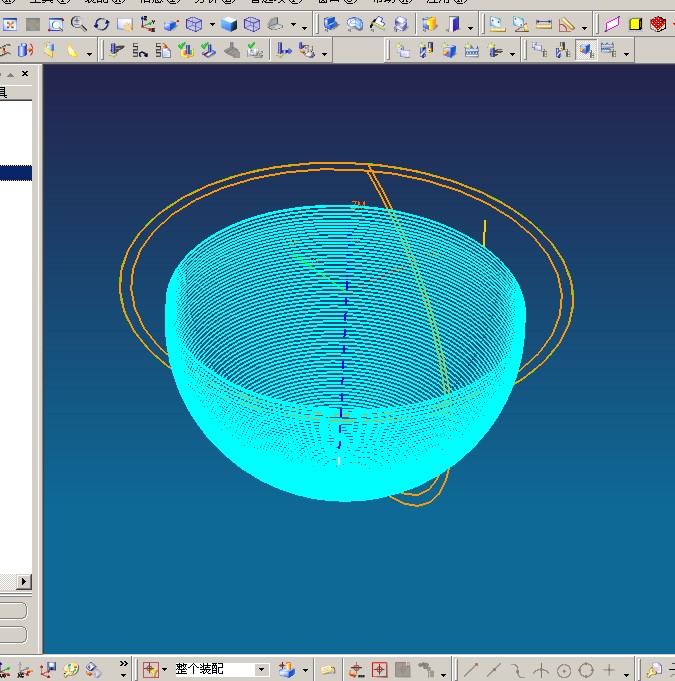Click the Replay tool path icon
This screenshot has height=681, width=675.
140,50
